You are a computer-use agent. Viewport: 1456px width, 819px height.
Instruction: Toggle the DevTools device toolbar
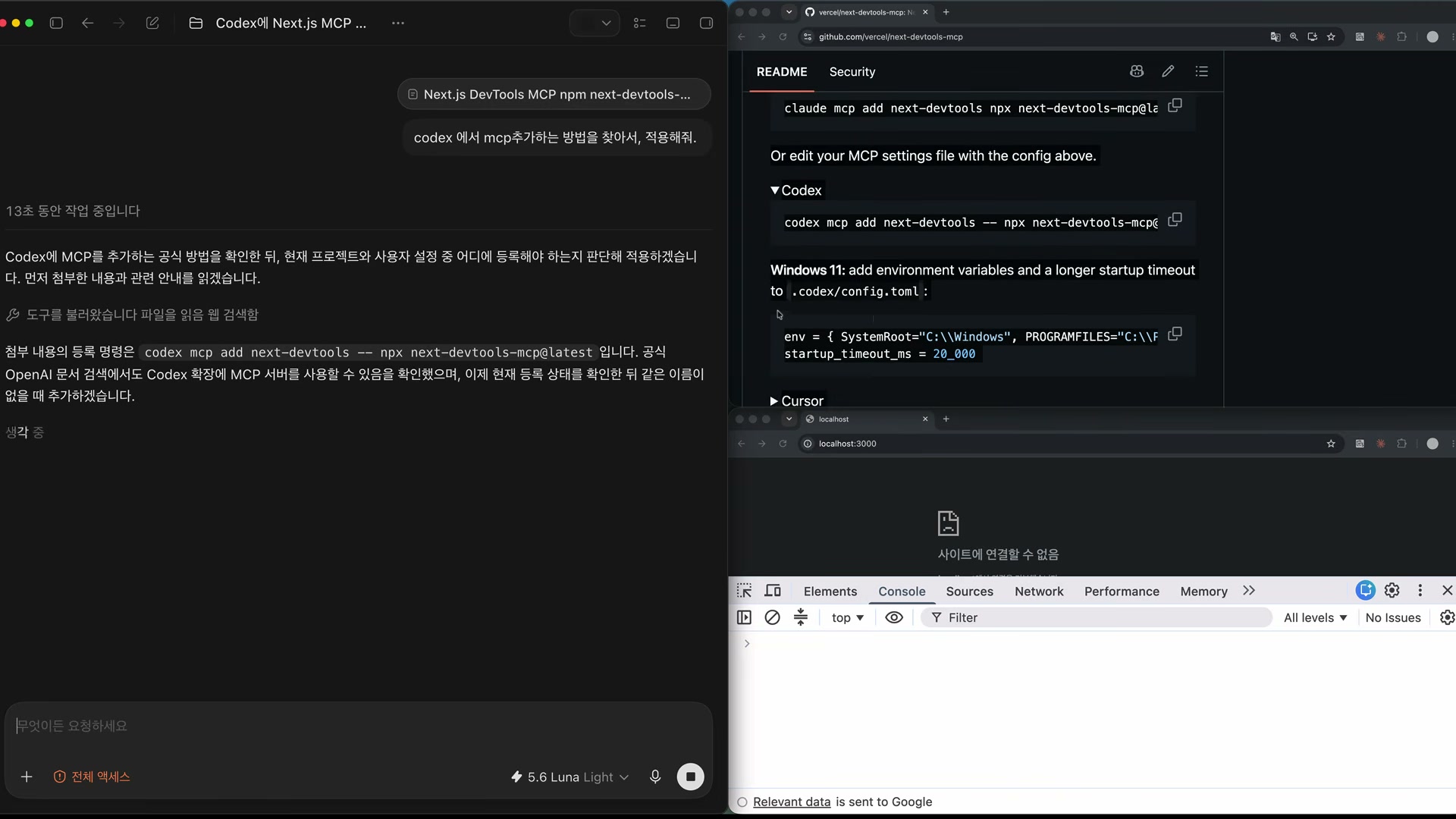(x=773, y=591)
